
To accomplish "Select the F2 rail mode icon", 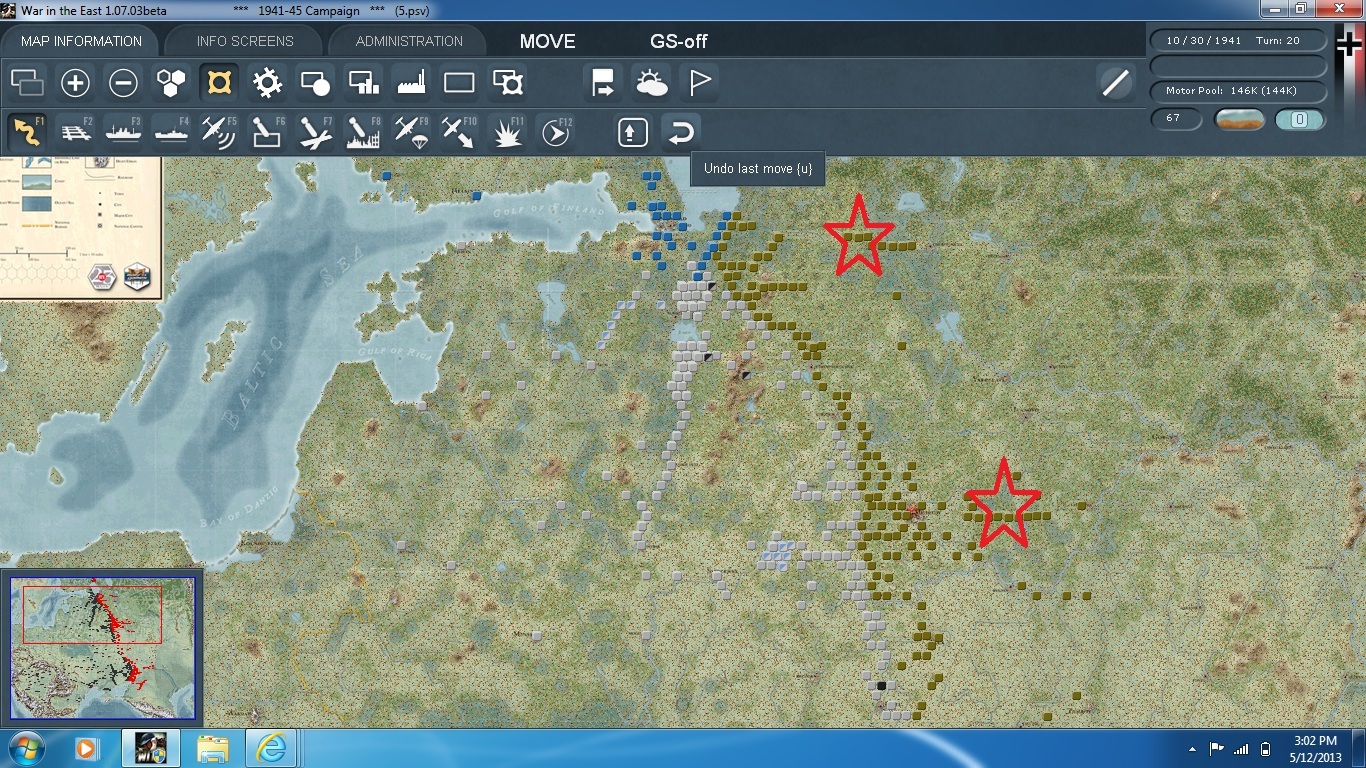I will [75, 132].
